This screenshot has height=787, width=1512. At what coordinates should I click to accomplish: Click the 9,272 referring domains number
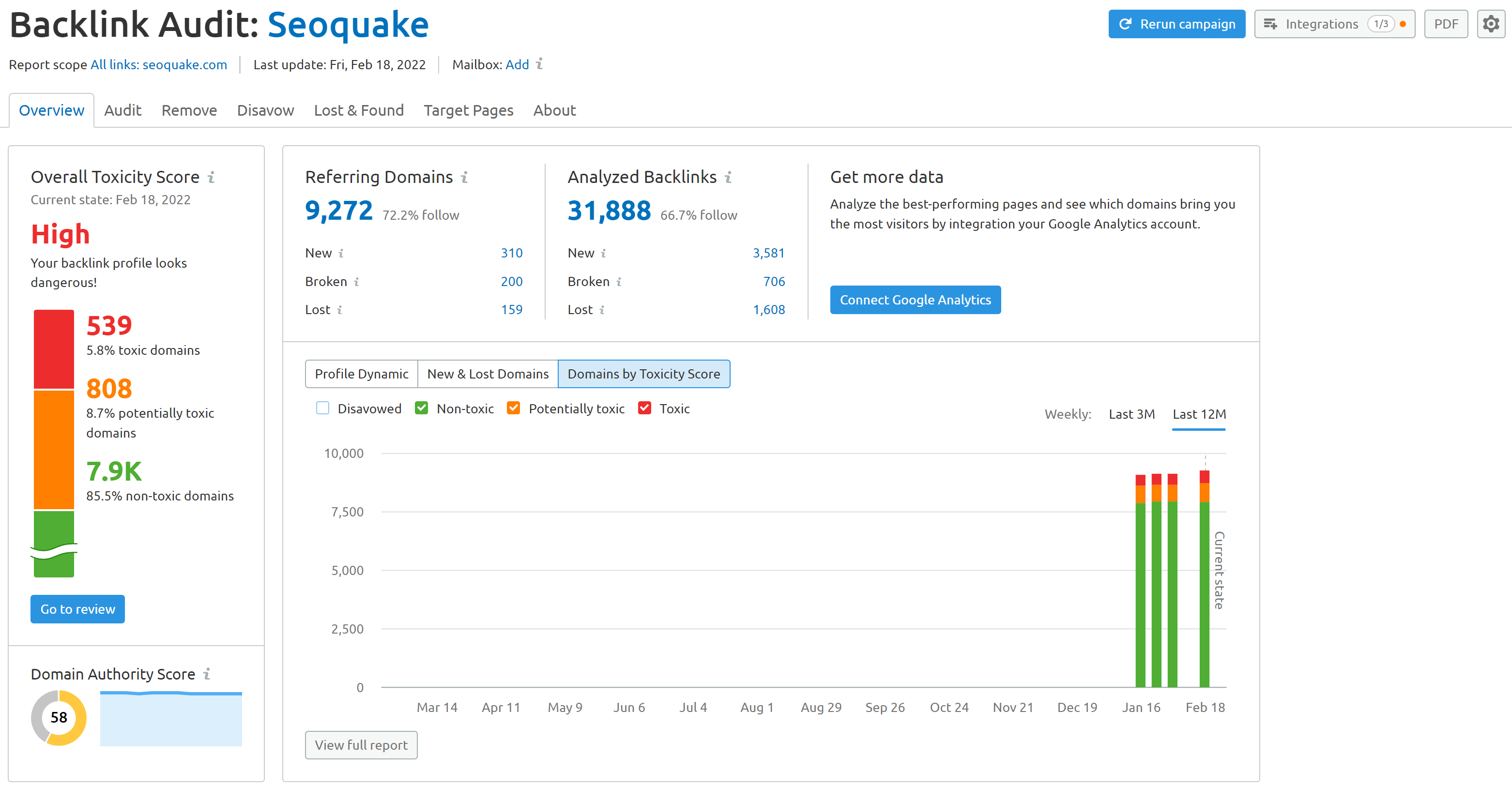click(339, 210)
